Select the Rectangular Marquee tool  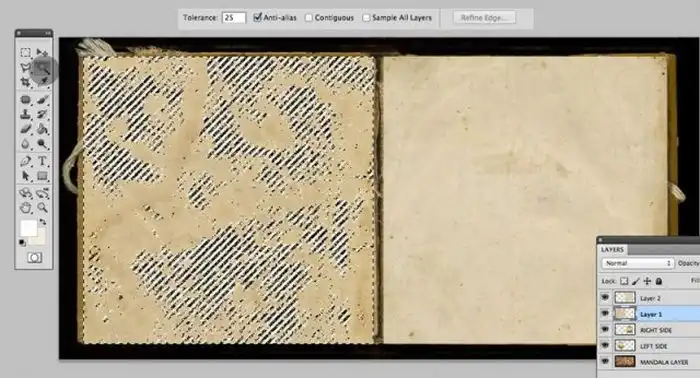tap(25, 52)
